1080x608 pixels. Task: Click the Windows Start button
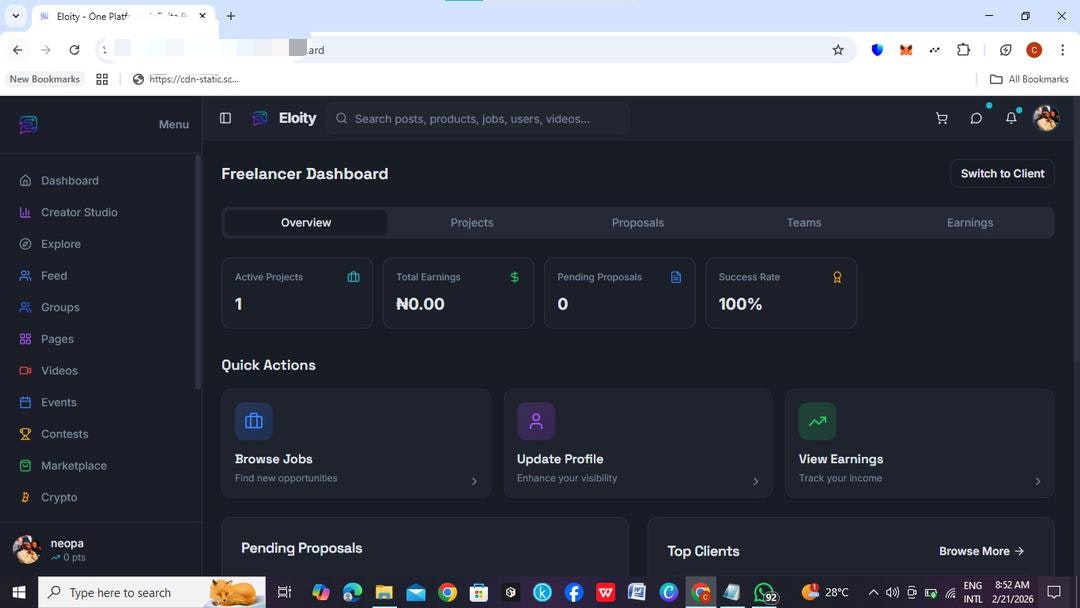(19, 592)
